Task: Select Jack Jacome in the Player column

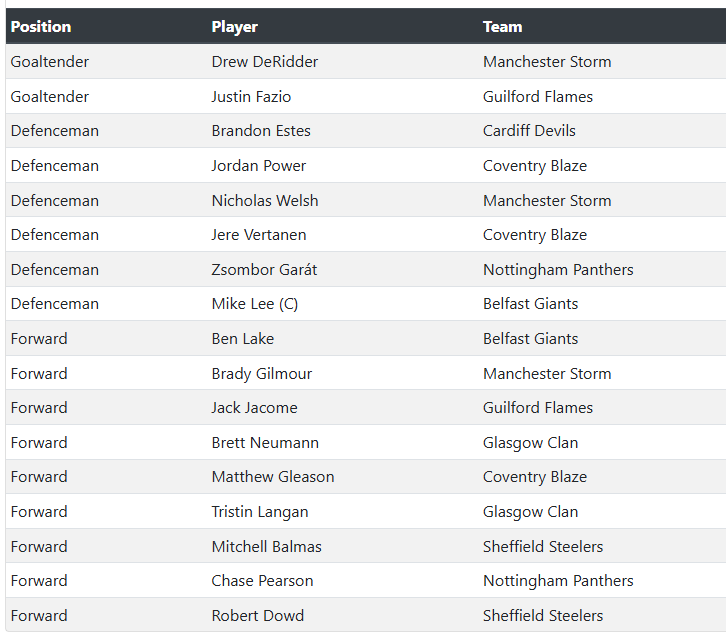Action: pyautogui.click(x=254, y=408)
